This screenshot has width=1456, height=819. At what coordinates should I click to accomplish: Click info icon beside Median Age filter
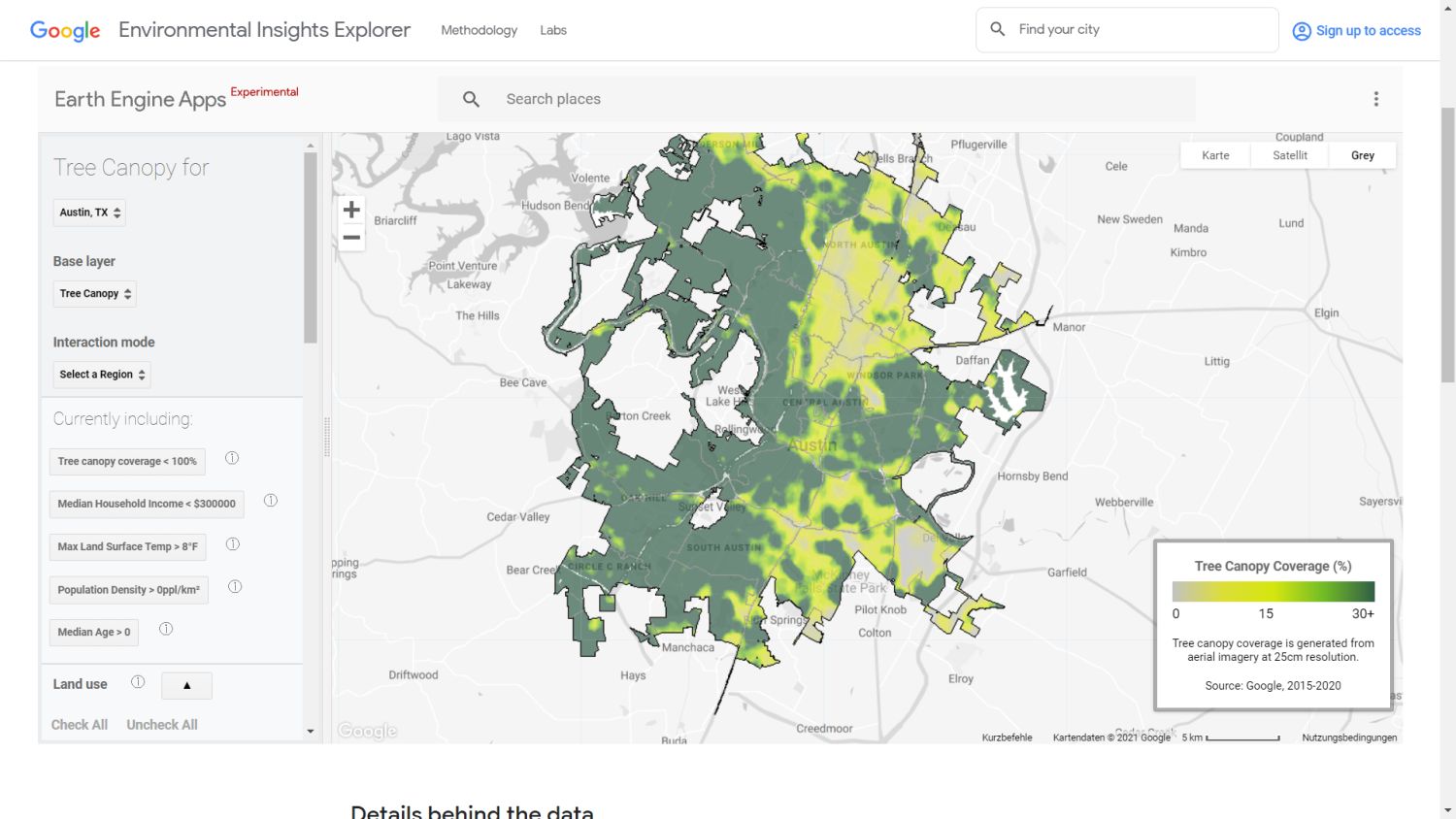166,629
